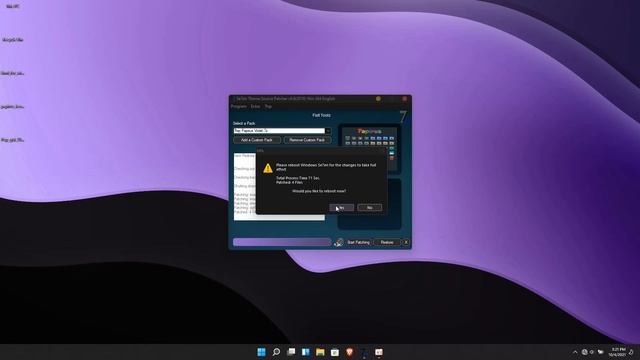Open the Extras menu
The width and height of the screenshot is (640, 360).
[x=256, y=107]
